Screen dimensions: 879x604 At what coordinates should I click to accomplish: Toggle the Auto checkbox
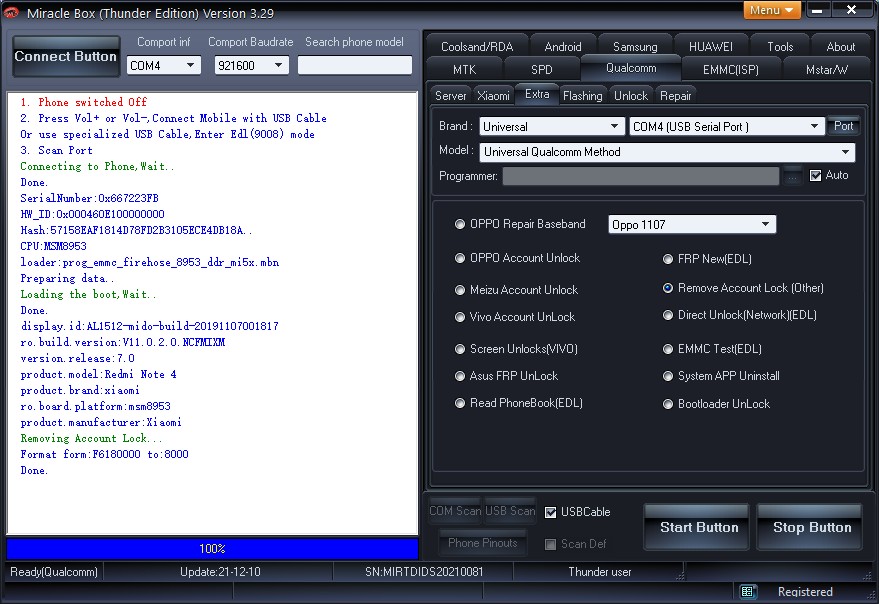pyautogui.click(x=815, y=176)
